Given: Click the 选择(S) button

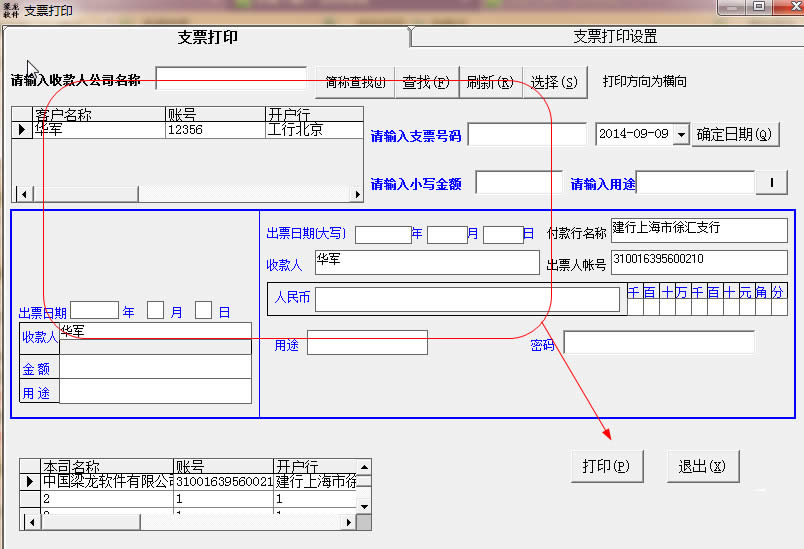Looking at the screenshot, I should point(555,82).
